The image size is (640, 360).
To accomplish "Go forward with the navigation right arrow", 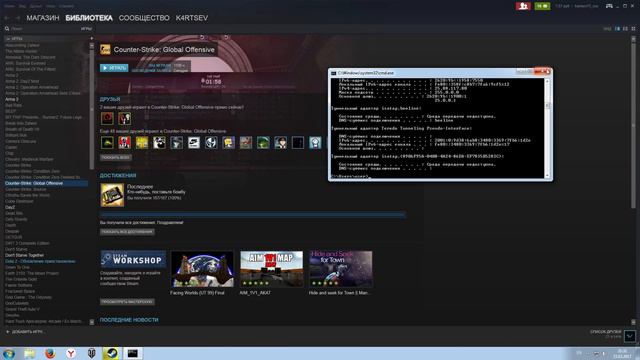I will [18, 18].
